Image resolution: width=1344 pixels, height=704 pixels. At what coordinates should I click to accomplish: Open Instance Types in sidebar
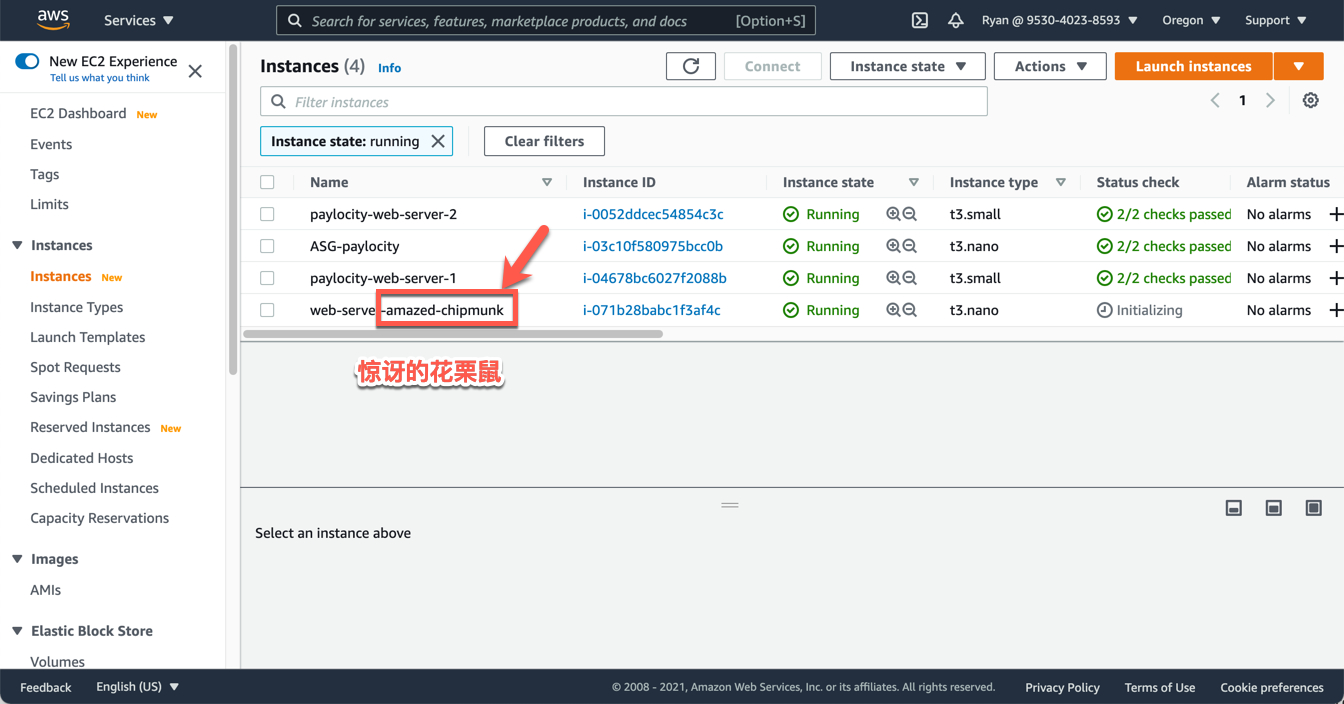click(x=77, y=307)
